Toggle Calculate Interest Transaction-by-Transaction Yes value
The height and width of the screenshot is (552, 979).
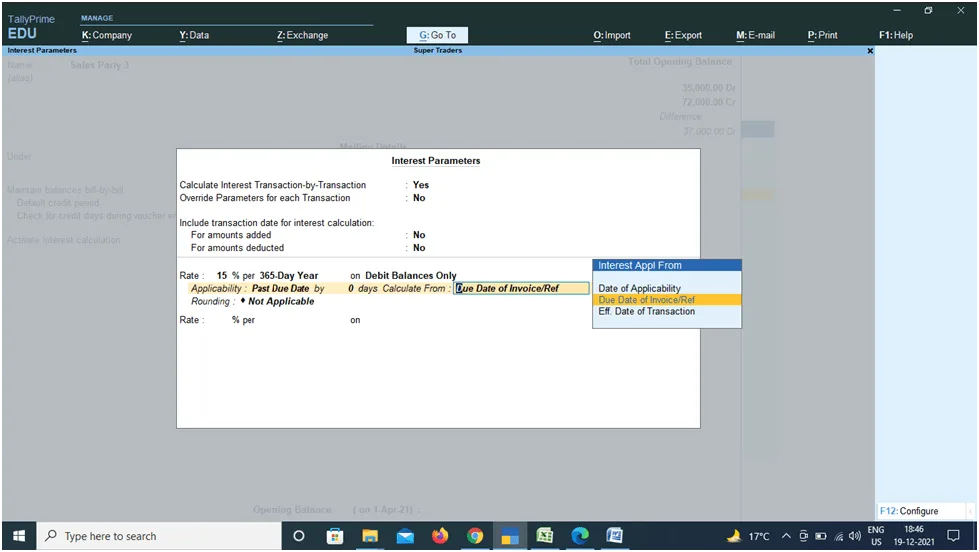[x=420, y=185]
